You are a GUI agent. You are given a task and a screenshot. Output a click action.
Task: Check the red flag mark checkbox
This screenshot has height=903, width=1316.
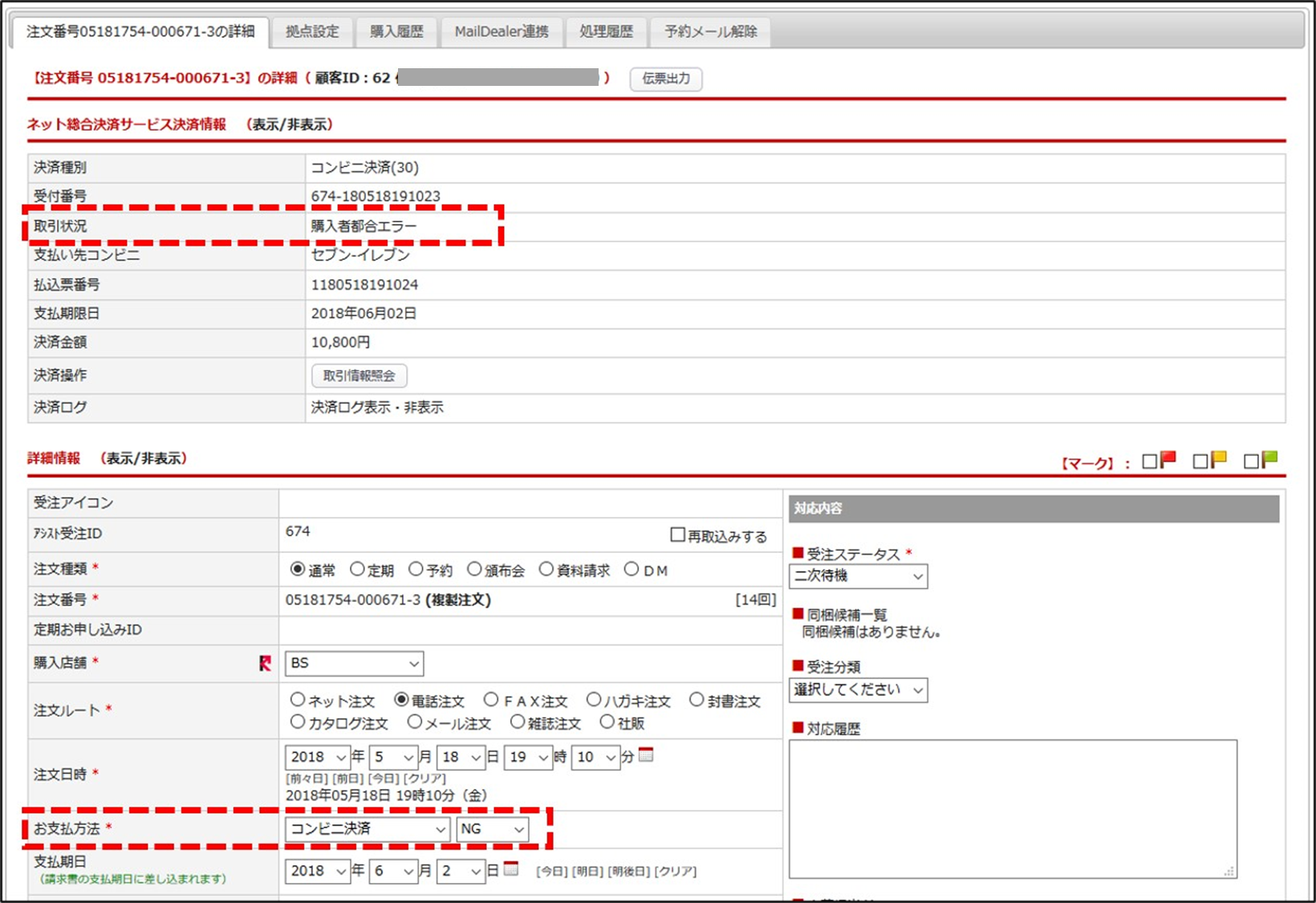(1149, 462)
